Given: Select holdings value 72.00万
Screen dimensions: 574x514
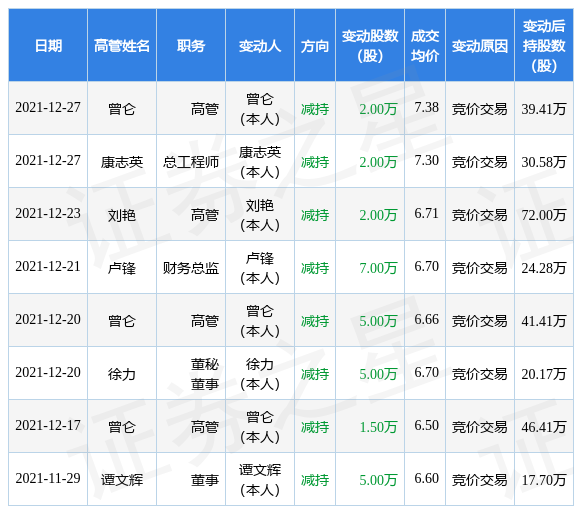Looking at the screenshot, I should click(x=544, y=215).
